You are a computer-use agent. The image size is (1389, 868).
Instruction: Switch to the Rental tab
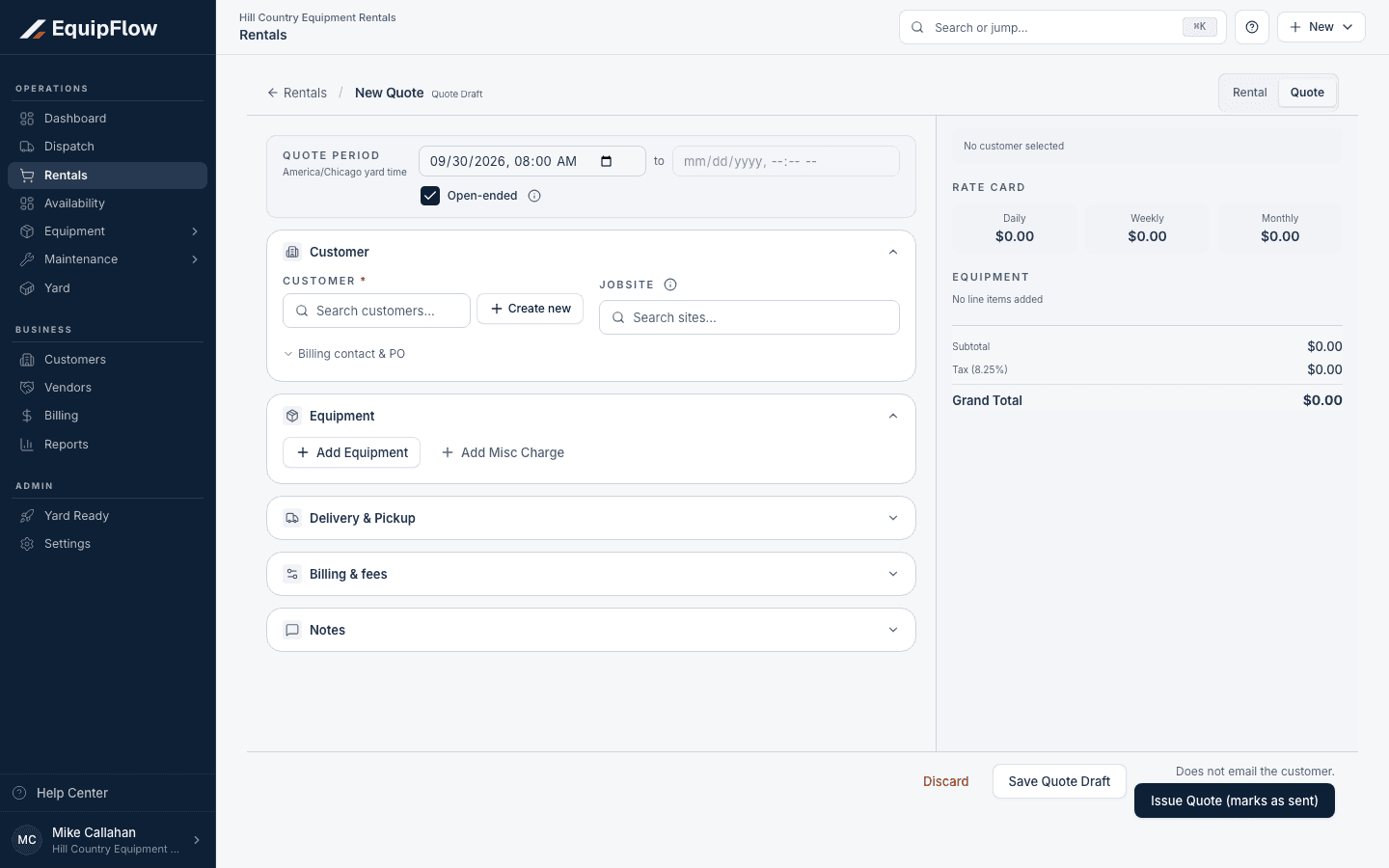click(1249, 93)
